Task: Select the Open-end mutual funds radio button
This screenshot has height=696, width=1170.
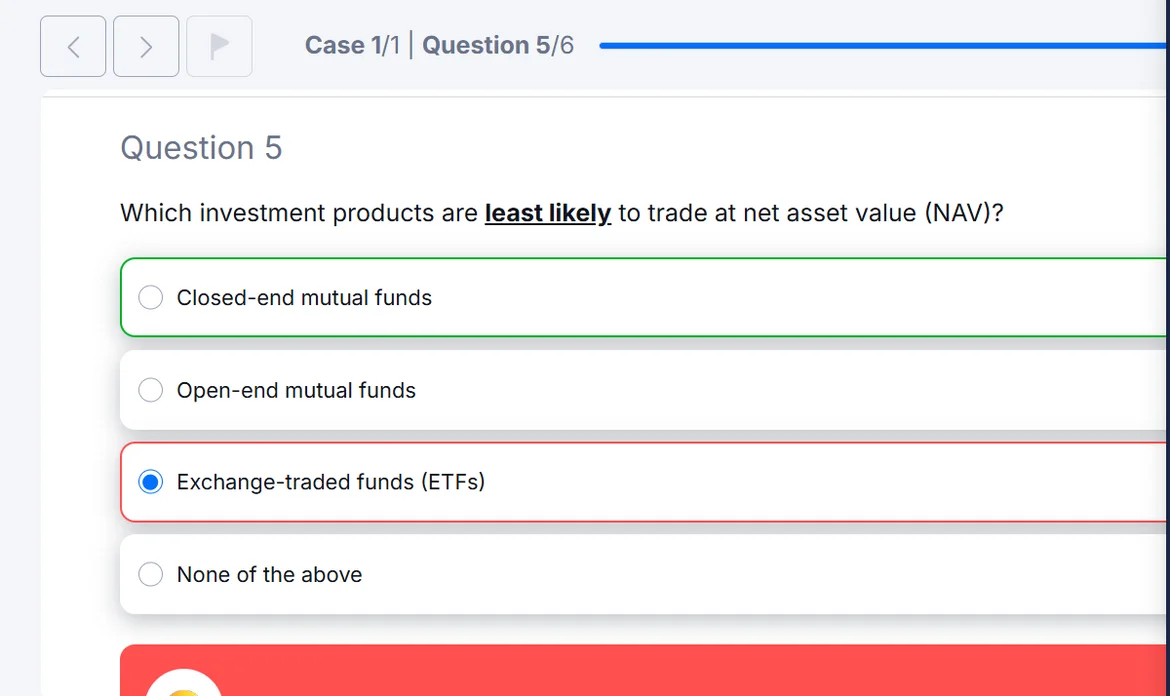Action: [x=150, y=390]
